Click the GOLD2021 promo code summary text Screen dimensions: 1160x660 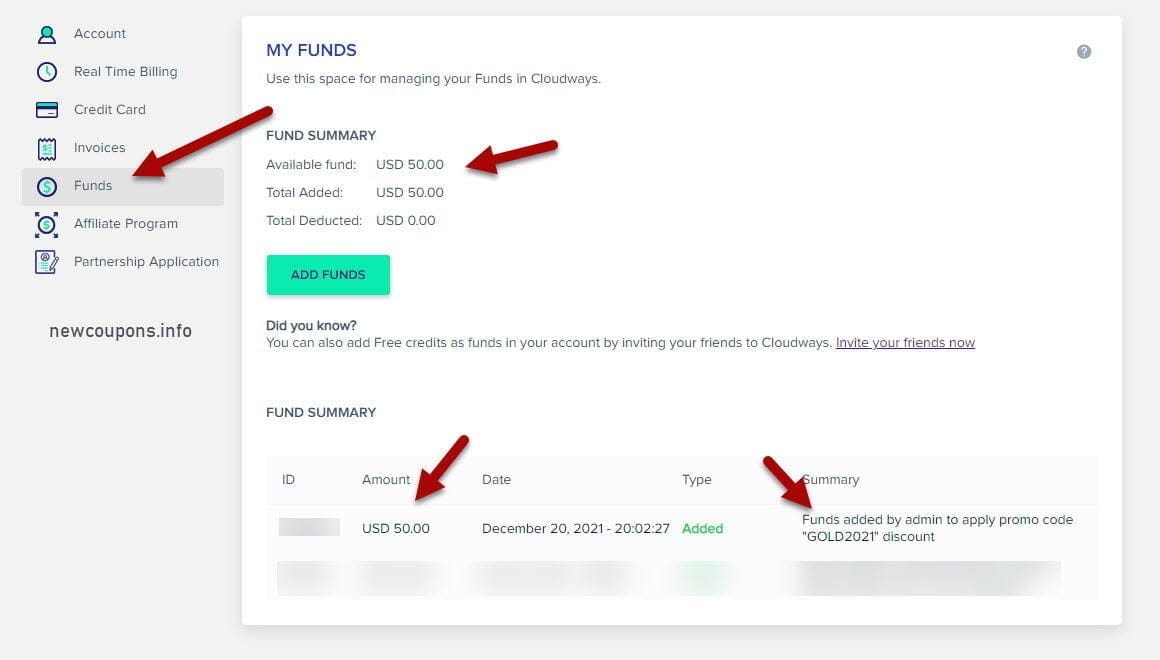[937, 527]
